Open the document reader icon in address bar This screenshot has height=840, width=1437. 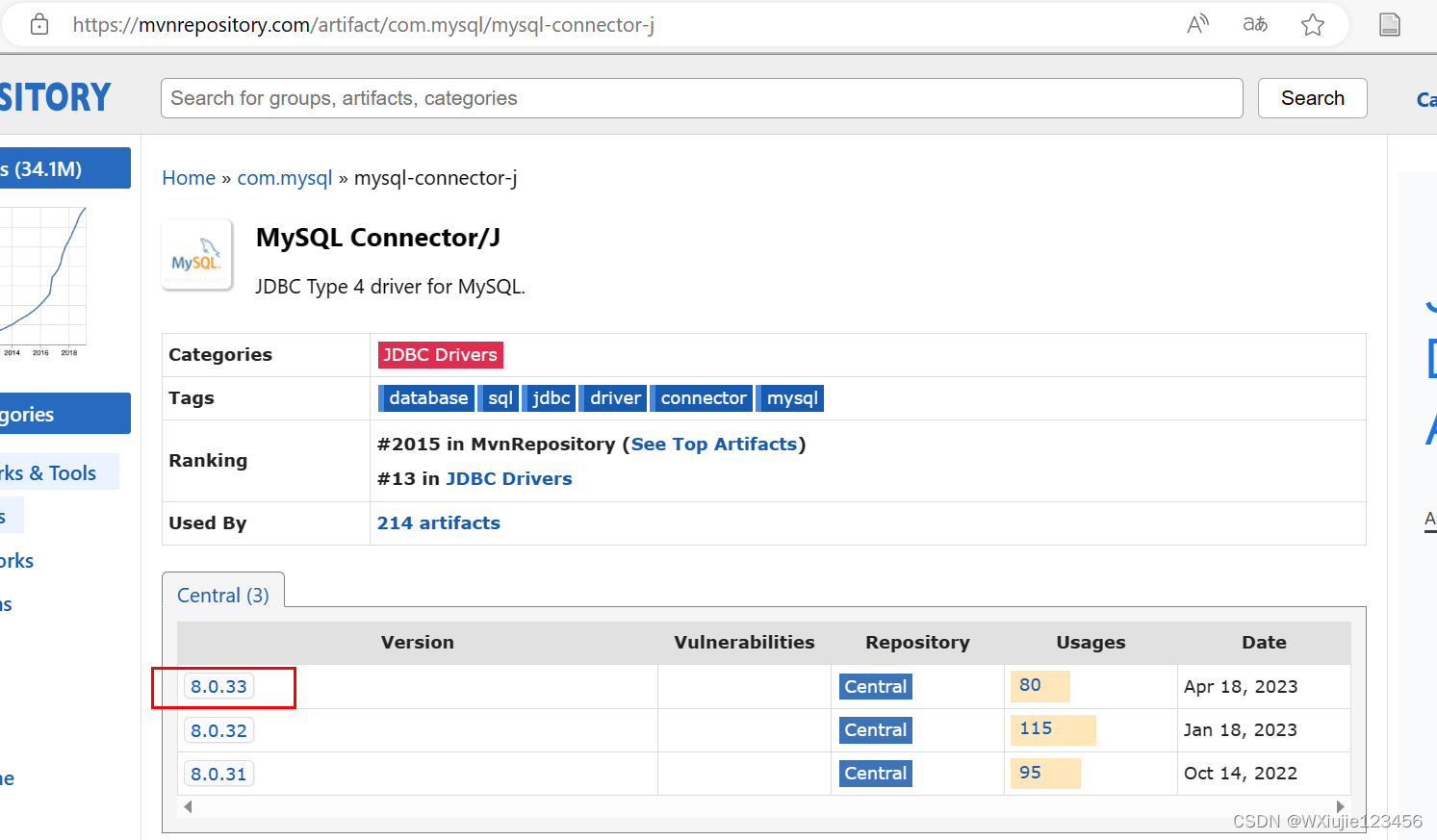point(1390,25)
